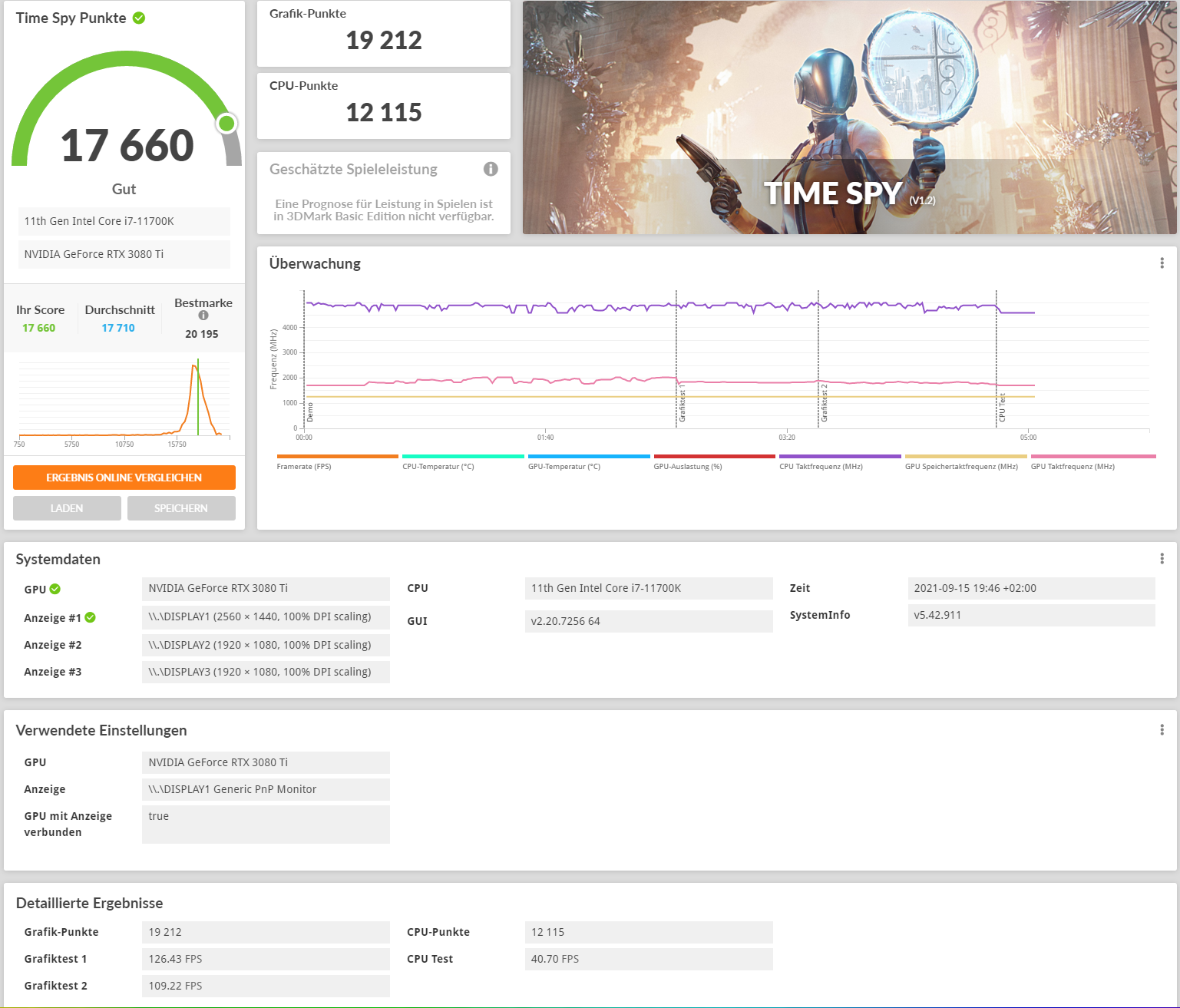The width and height of the screenshot is (1180, 1008).
Task: Click the GPU mit Anzeige verbunden true value
Action: (266, 825)
